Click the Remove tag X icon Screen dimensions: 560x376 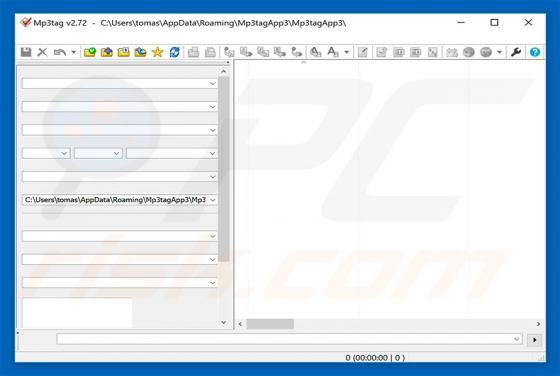(42, 52)
